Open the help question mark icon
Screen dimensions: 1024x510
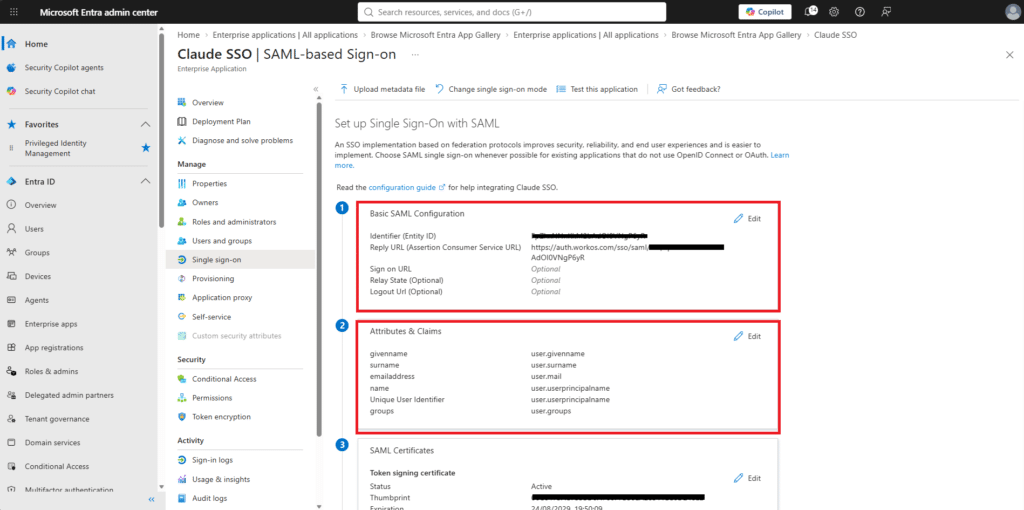[859, 12]
